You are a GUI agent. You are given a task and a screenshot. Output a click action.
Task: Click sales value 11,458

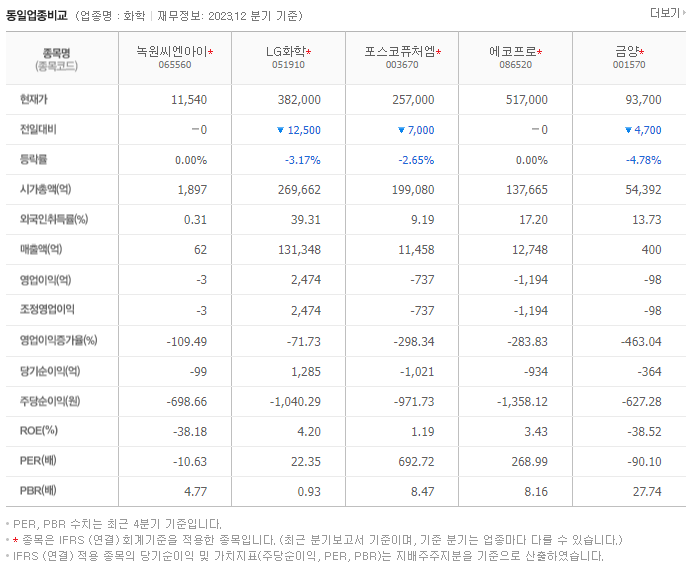(x=416, y=250)
